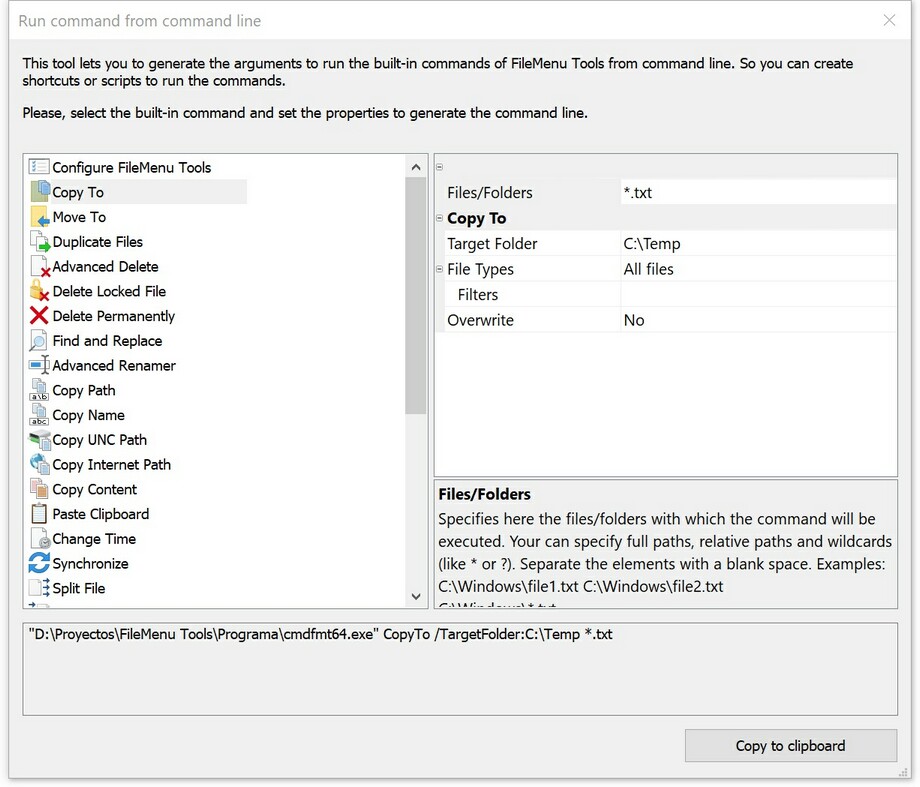Choose Advanced Delete from the list
Viewport: 920px width, 787px height.
click(x=105, y=266)
